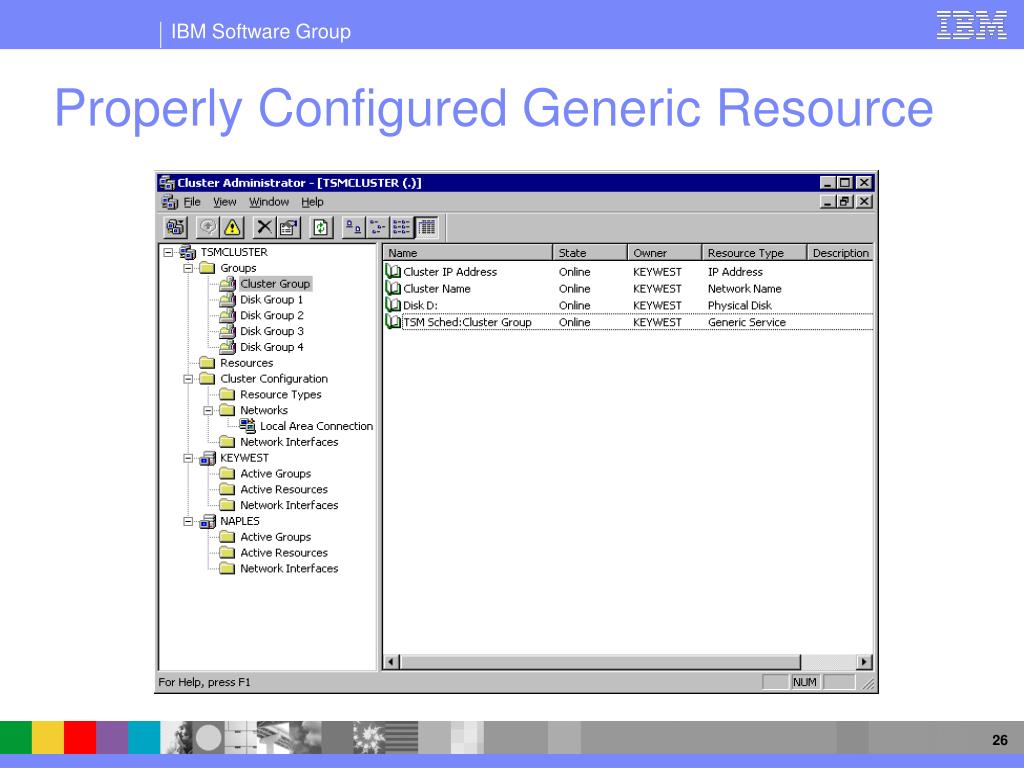The width and height of the screenshot is (1024, 768).
Task: Sort by the Owner column header
Action: pos(665,253)
